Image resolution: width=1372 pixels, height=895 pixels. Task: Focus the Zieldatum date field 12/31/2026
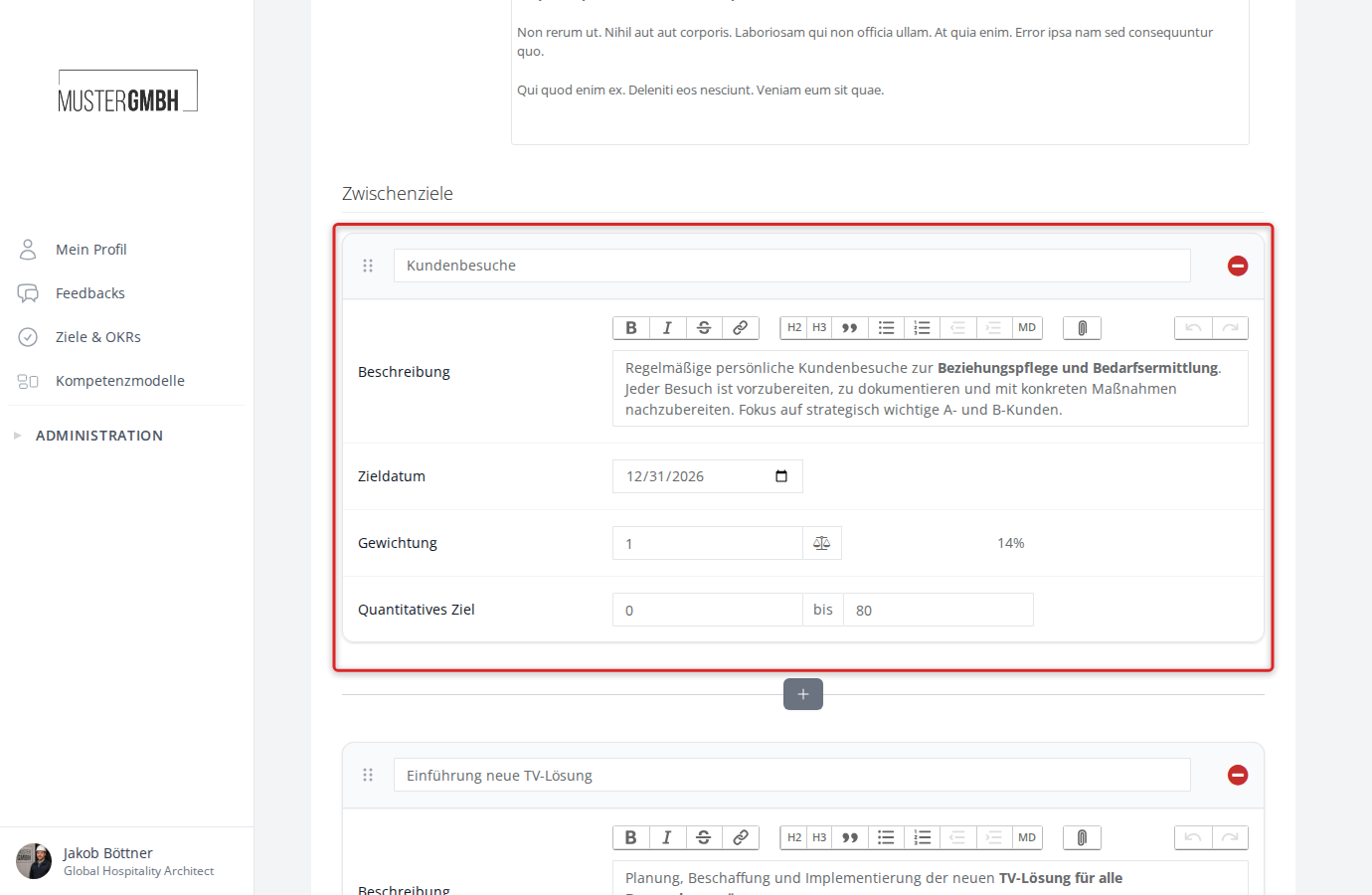pyautogui.click(x=708, y=476)
